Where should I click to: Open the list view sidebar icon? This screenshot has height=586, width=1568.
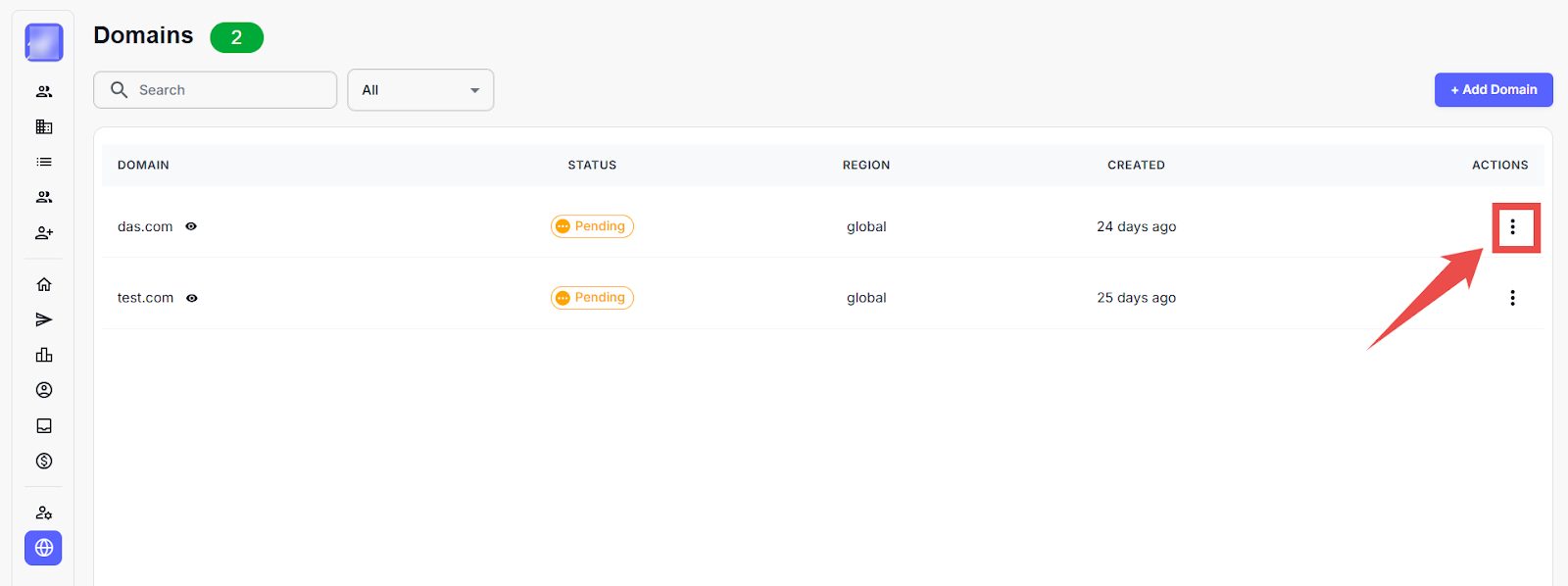click(44, 162)
